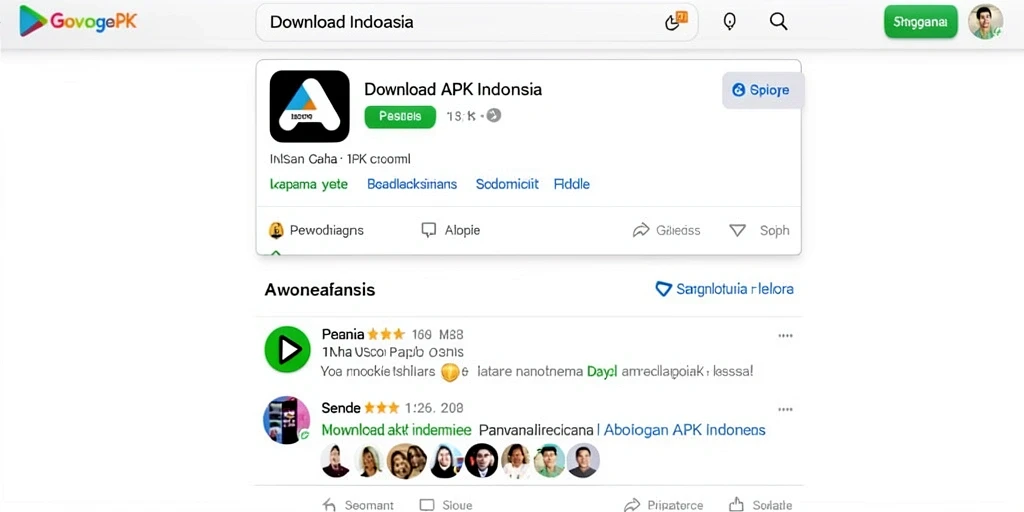Image resolution: width=1024 pixels, height=512 pixels.
Task: Open the 'Sagnlotutia rlelora' link
Action: 724,289
